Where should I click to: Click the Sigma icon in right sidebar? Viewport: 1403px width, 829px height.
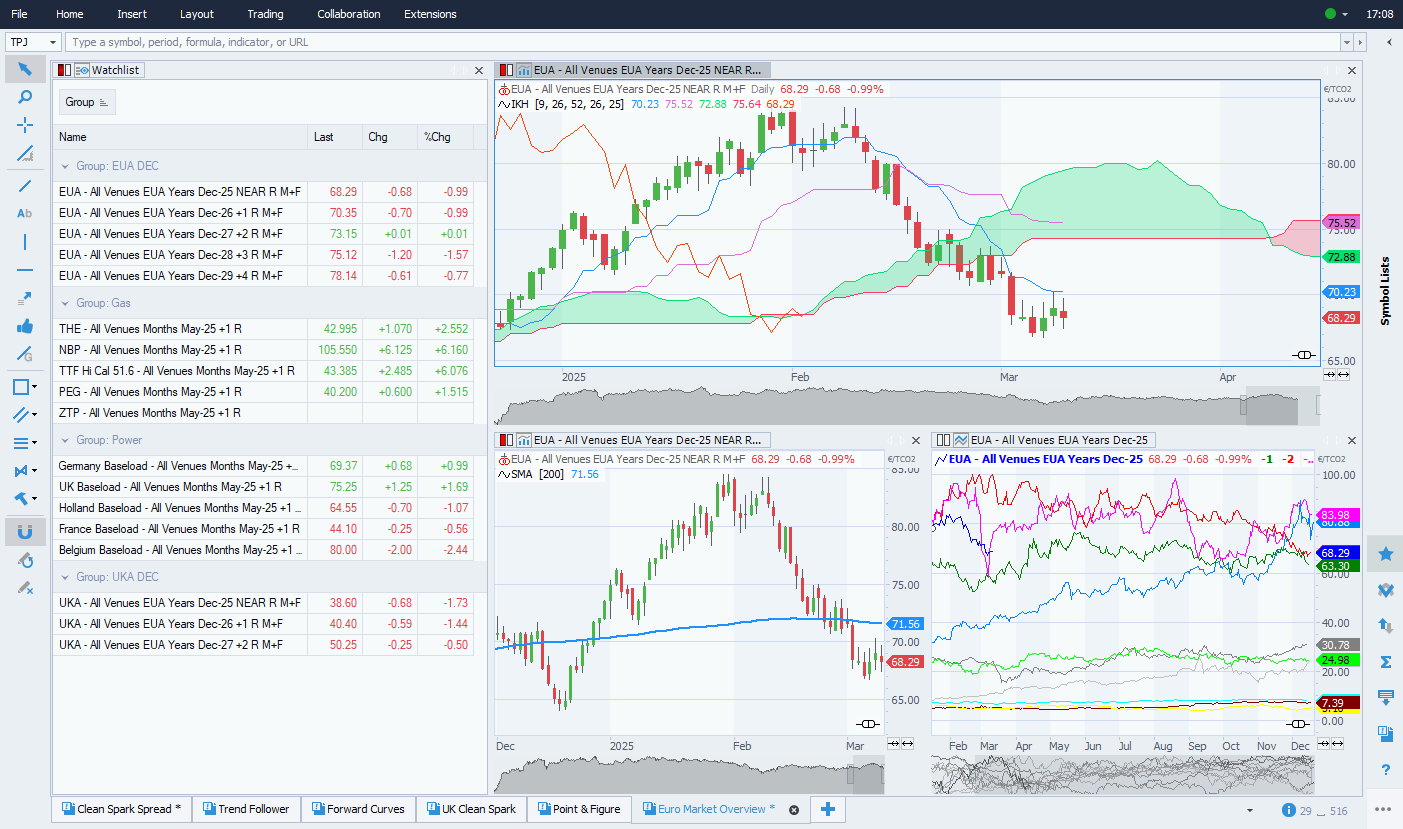(x=1385, y=662)
